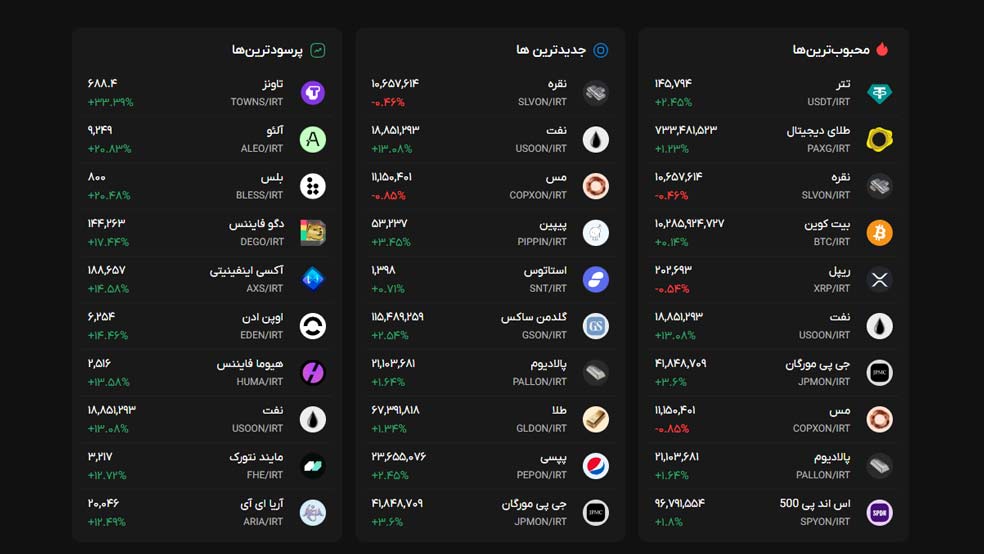The width and height of the screenshot is (984, 554).
Task: Select the BLESS/IRT dotted coin icon
Action: (x=313, y=186)
